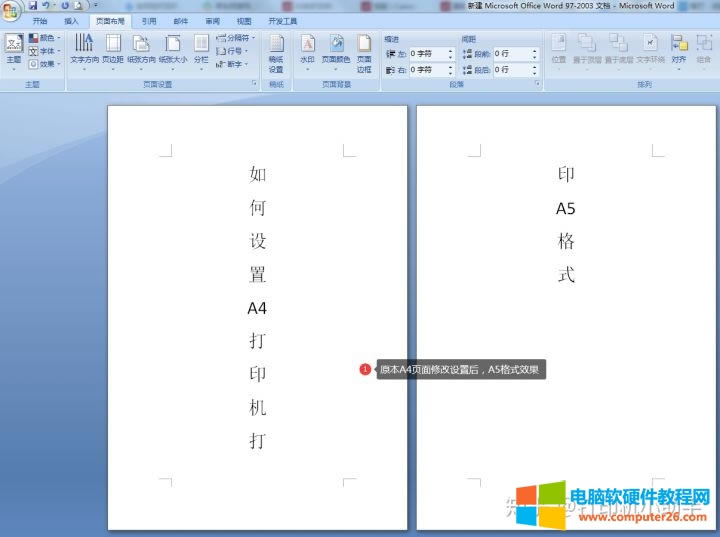
Task: Open the Orientation (纸张方向) tool
Action: coord(141,49)
